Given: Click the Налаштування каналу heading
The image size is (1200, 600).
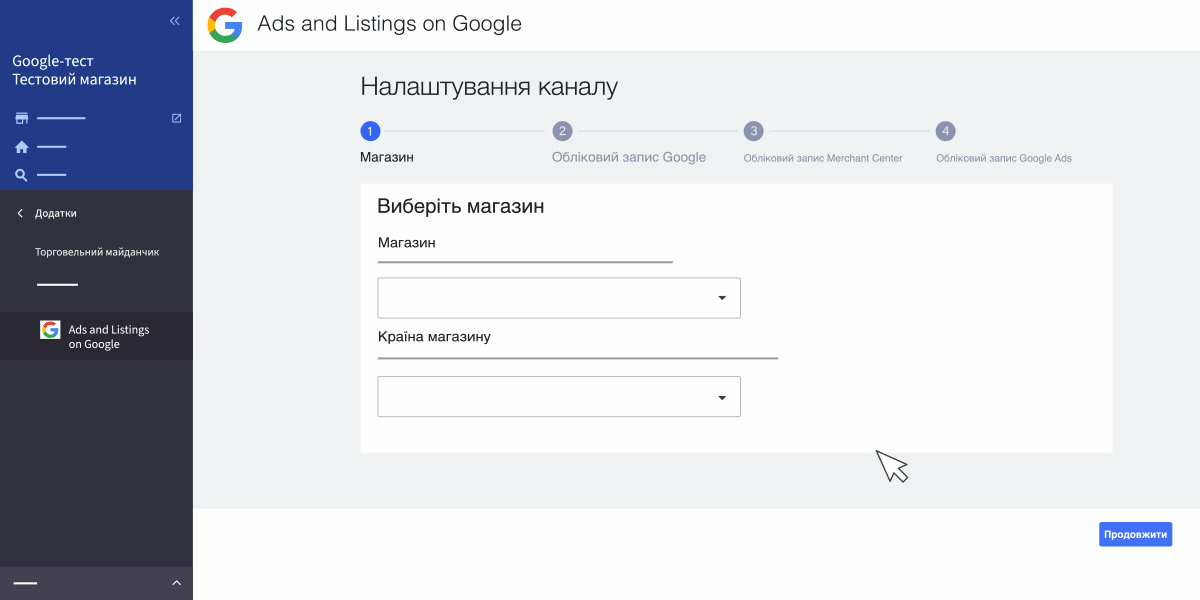Looking at the screenshot, I should [489, 87].
